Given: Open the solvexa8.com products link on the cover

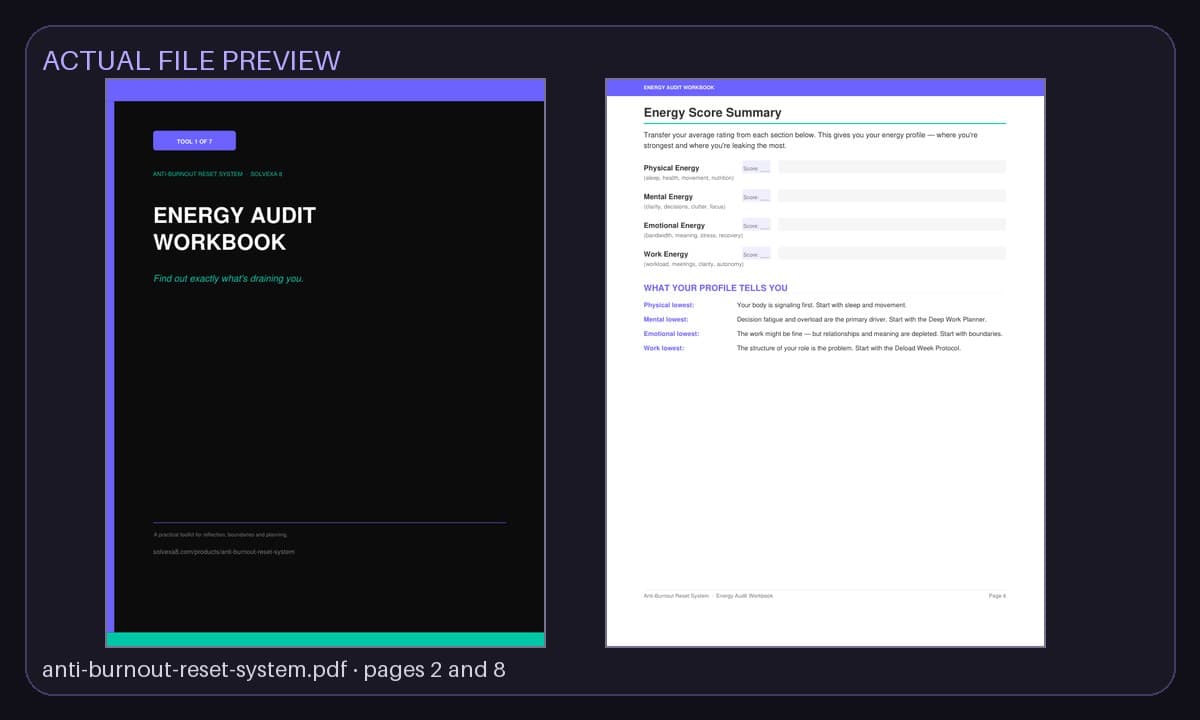Looking at the screenshot, I should point(224,552).
